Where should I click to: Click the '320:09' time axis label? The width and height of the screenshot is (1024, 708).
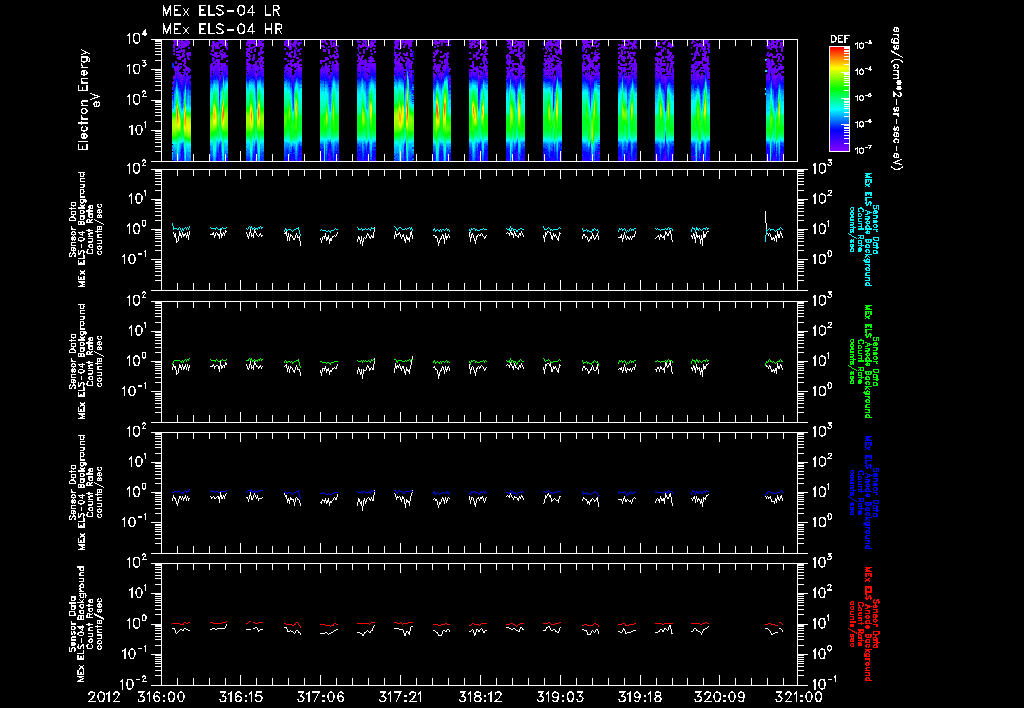coord(719,697)
